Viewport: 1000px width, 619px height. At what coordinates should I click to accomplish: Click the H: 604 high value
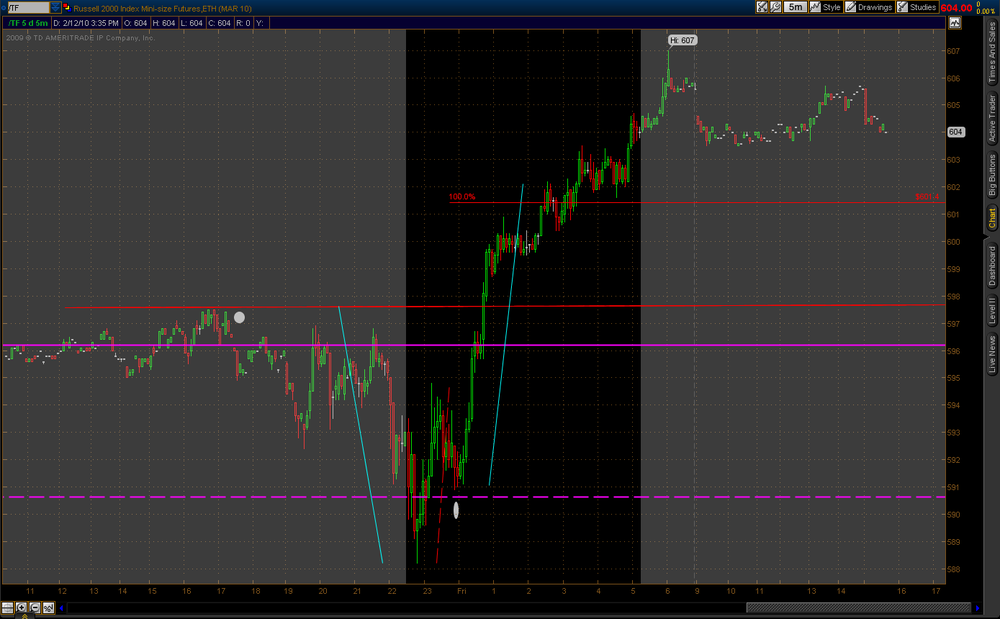pyautogui.click(x=163, y=23)
